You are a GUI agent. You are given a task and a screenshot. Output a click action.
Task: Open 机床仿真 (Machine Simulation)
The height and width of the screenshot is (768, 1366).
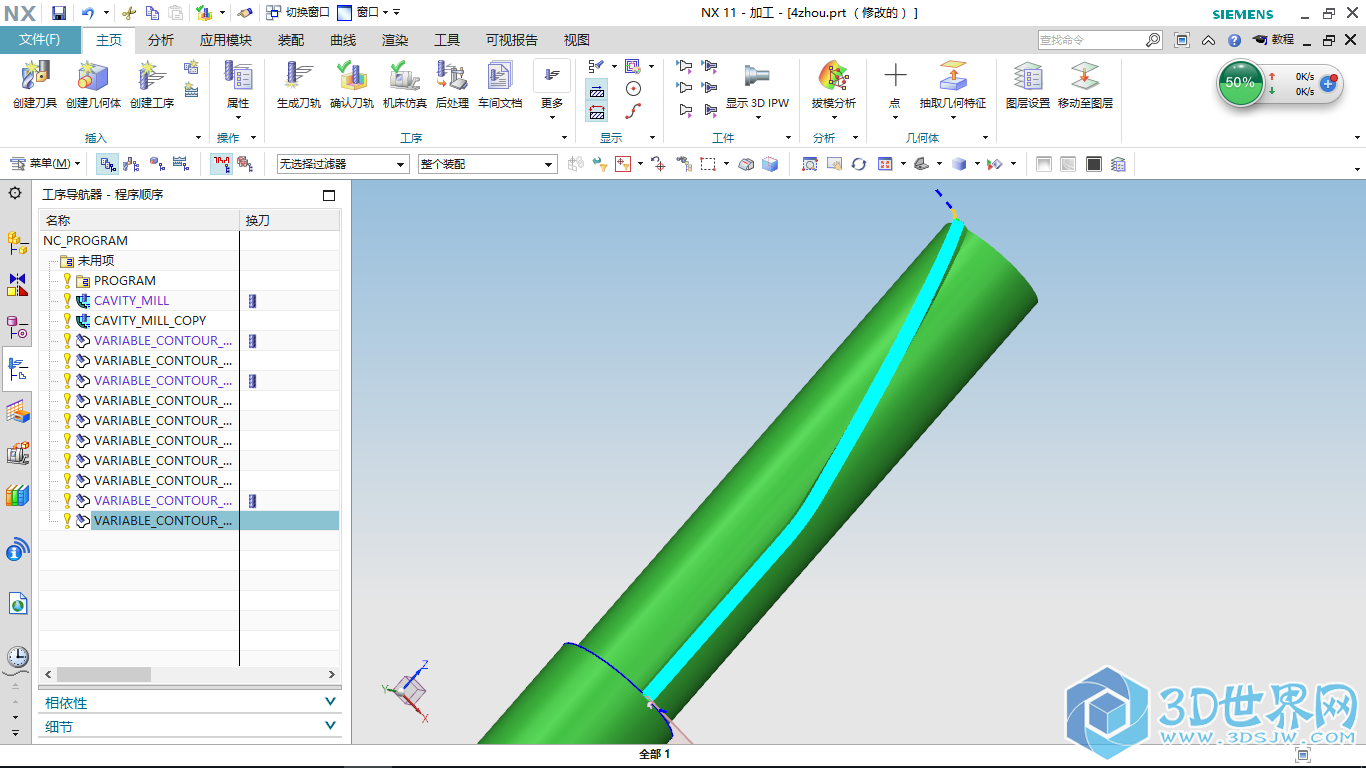[x=405, y=84]
